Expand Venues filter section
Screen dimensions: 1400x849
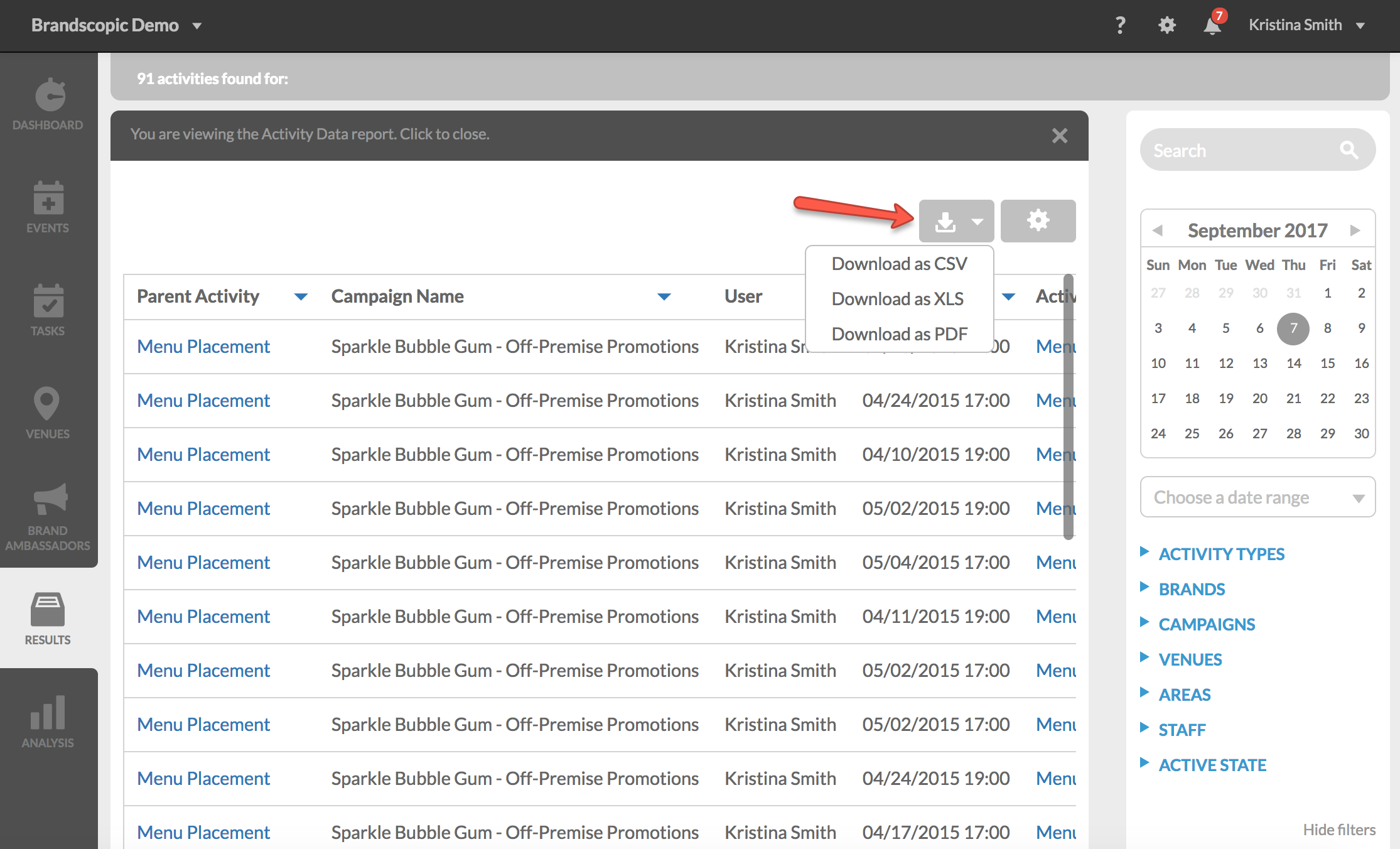(x=1190, y=659)
